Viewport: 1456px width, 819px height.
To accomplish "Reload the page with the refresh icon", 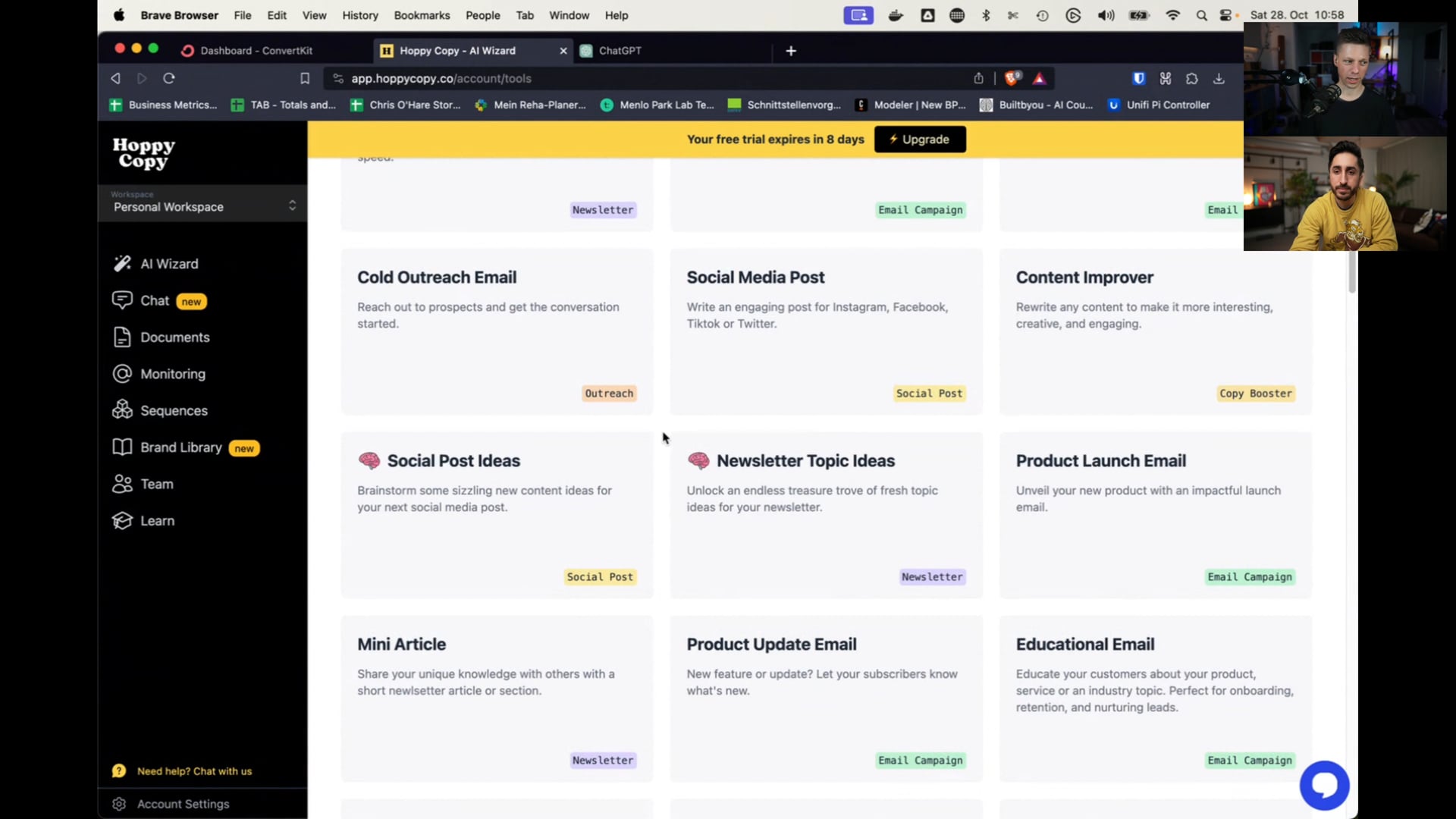I will click(x=169, y=78).
